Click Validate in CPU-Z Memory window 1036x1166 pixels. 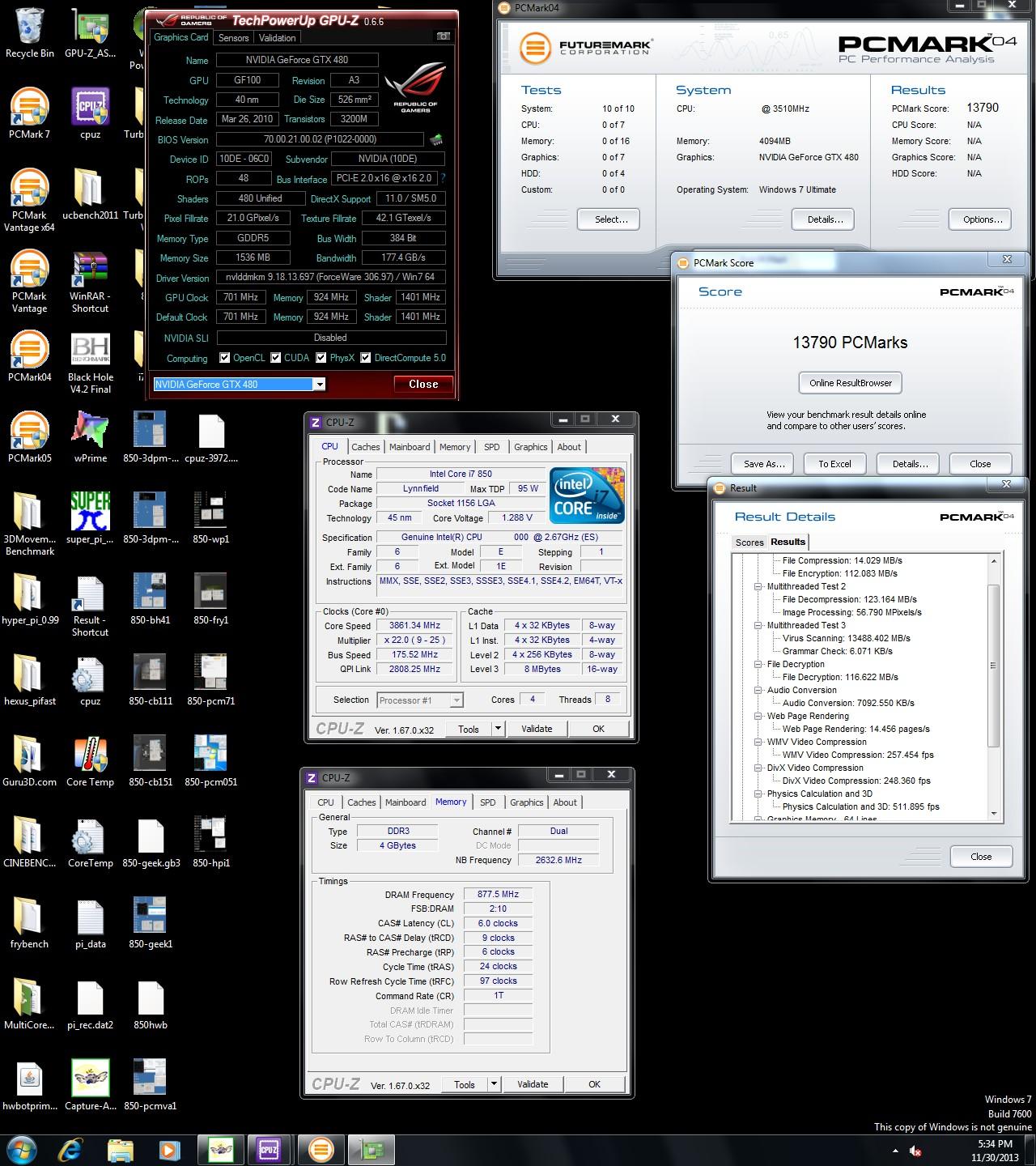coord(533,1084)
